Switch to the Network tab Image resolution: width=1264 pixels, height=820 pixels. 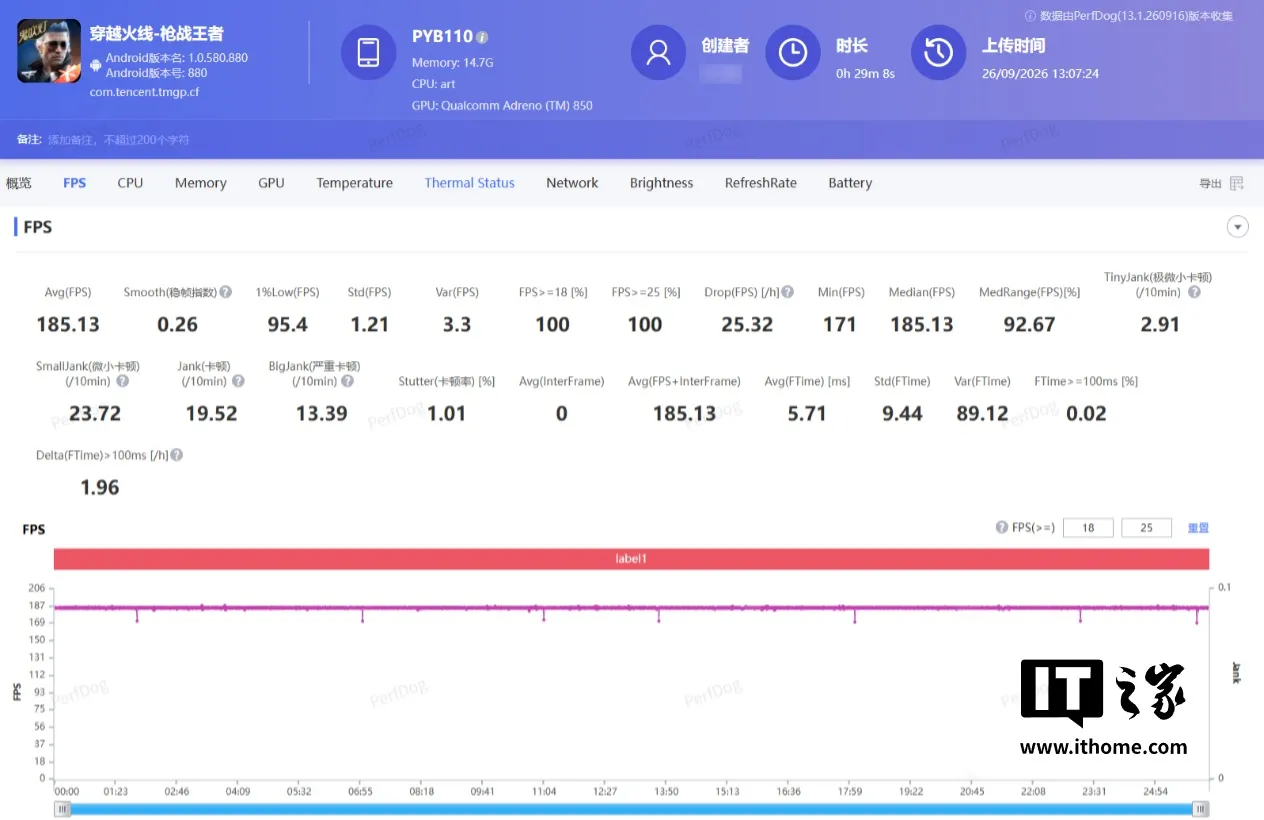pyautogui.click(x=572, y=183)
